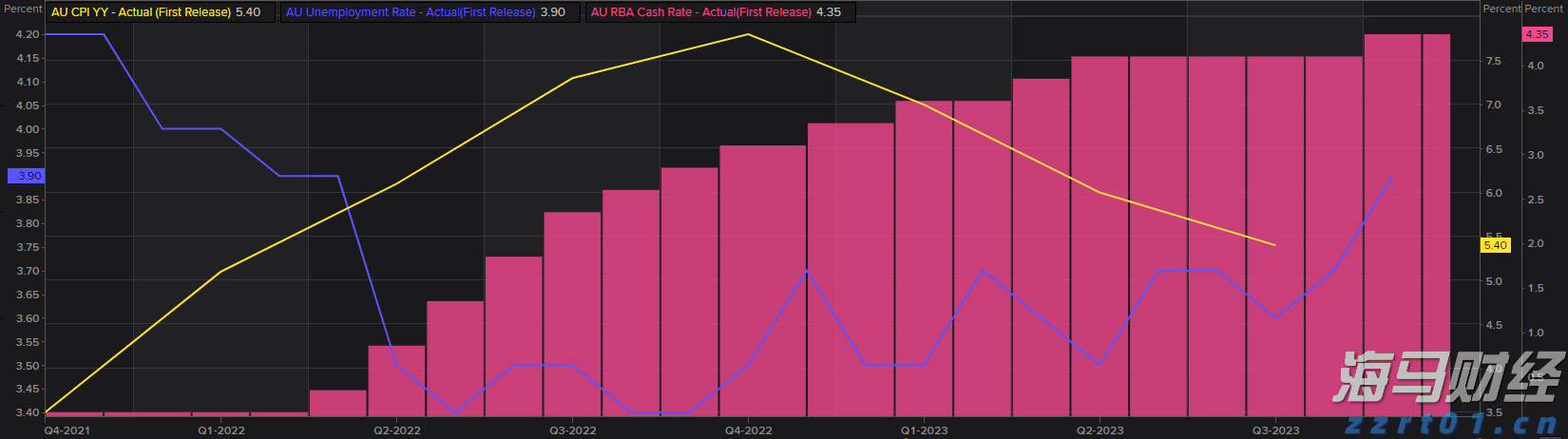1568x439 pixels.
Task: Pick the Q3-2022 time axis label
Action: (x=573, y=430)
